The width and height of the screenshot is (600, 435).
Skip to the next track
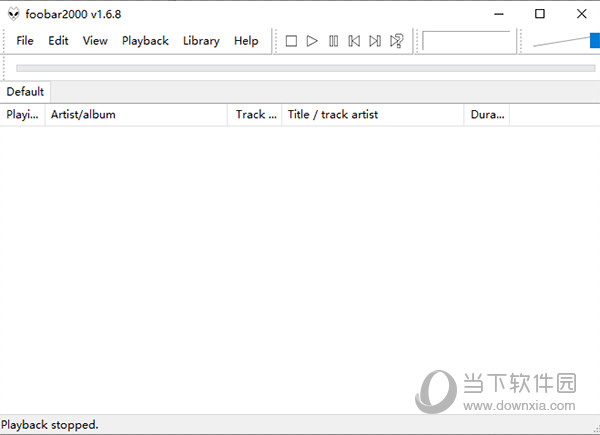(x=375, y=41)
